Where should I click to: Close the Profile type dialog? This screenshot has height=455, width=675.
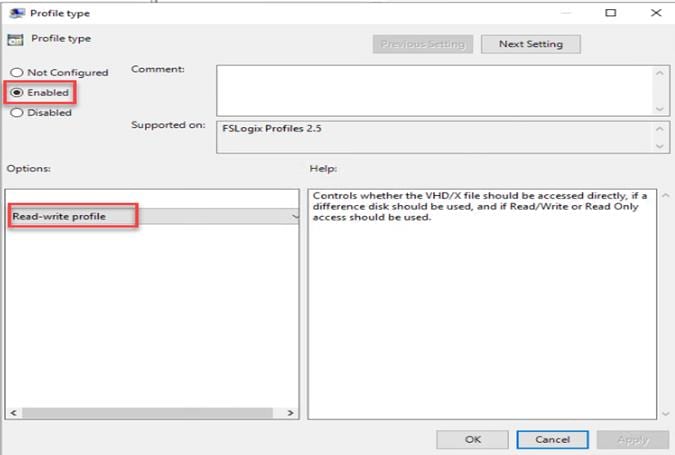656,12
